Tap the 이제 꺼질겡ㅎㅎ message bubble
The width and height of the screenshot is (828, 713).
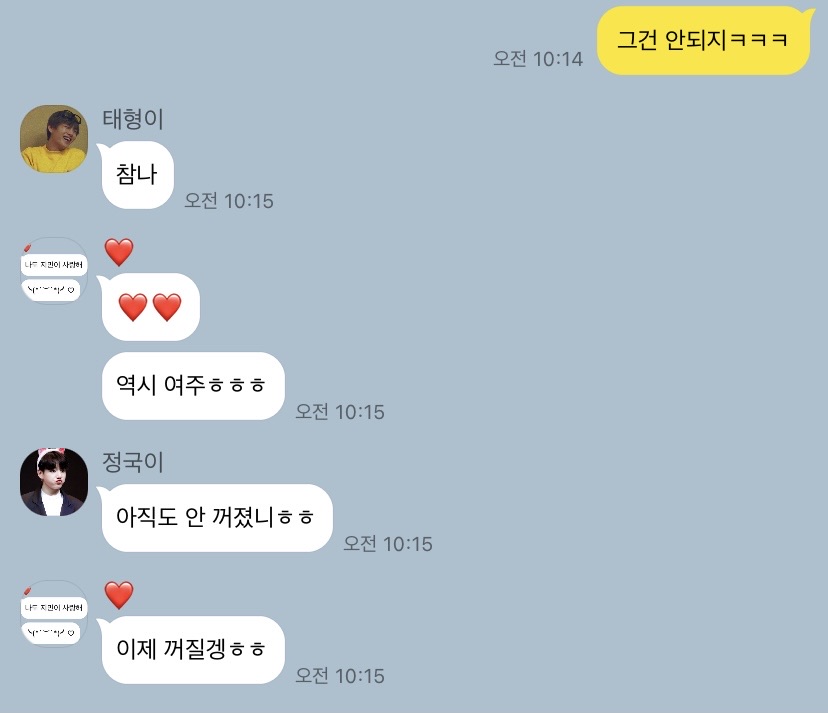click(193, 650)
